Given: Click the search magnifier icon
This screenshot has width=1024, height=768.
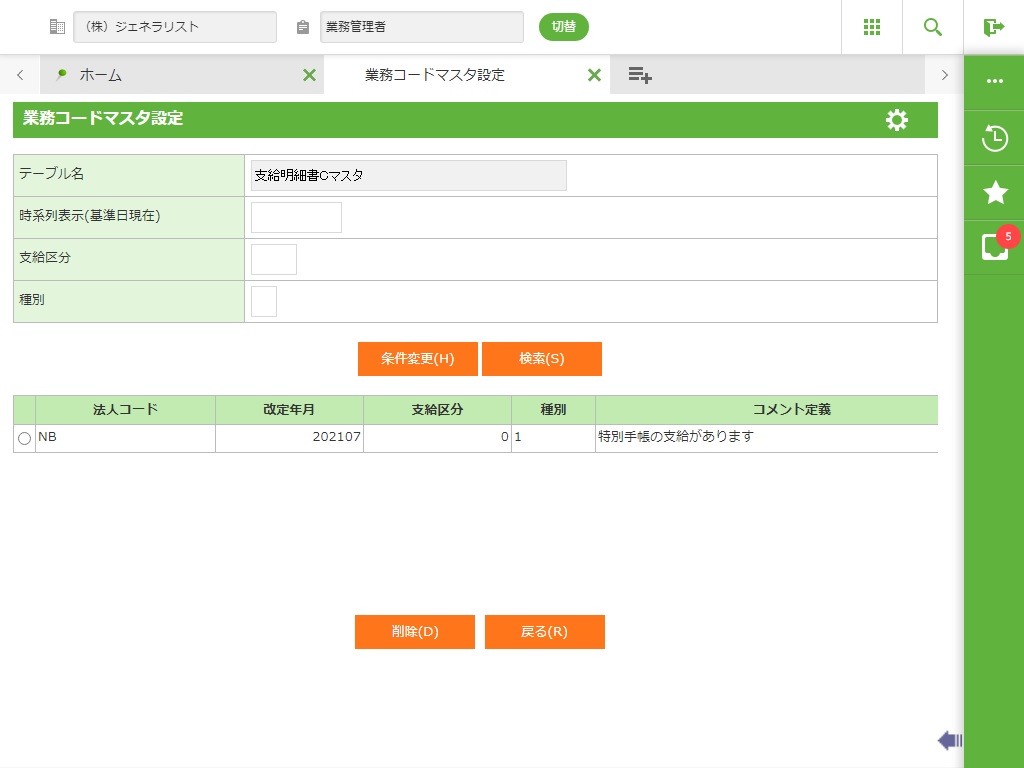Looking at the screenshot, I should 933,27.
